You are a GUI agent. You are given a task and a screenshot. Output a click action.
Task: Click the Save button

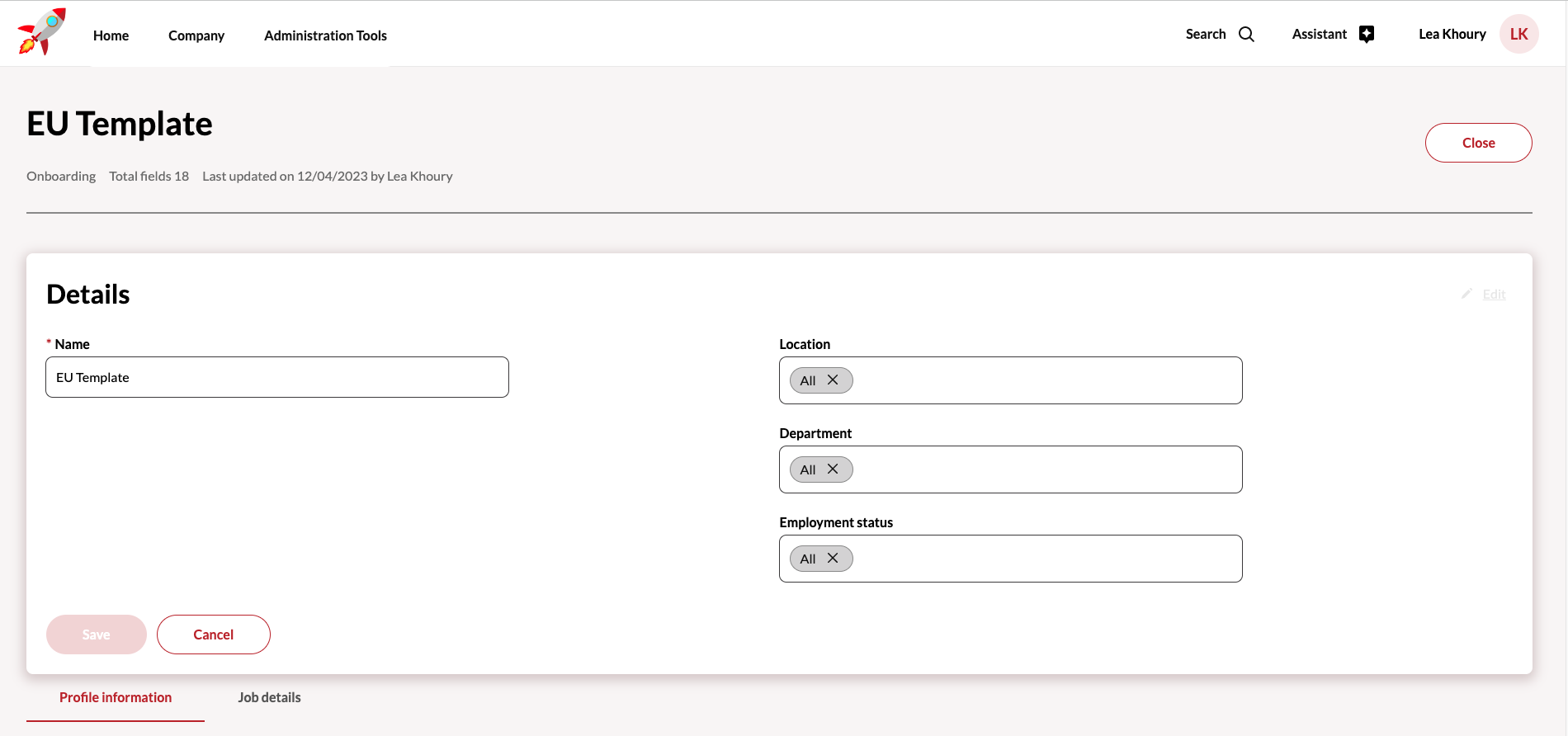[96, 635]
